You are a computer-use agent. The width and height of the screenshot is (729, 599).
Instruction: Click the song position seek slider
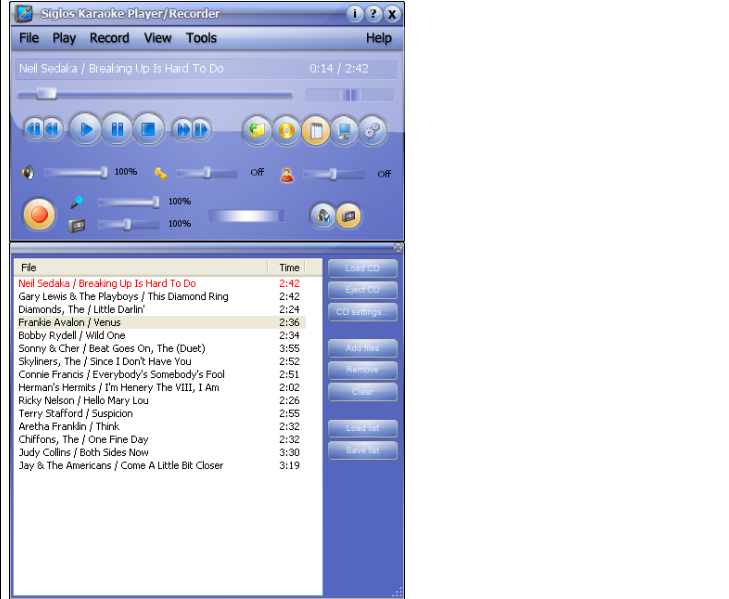(155, 95)
